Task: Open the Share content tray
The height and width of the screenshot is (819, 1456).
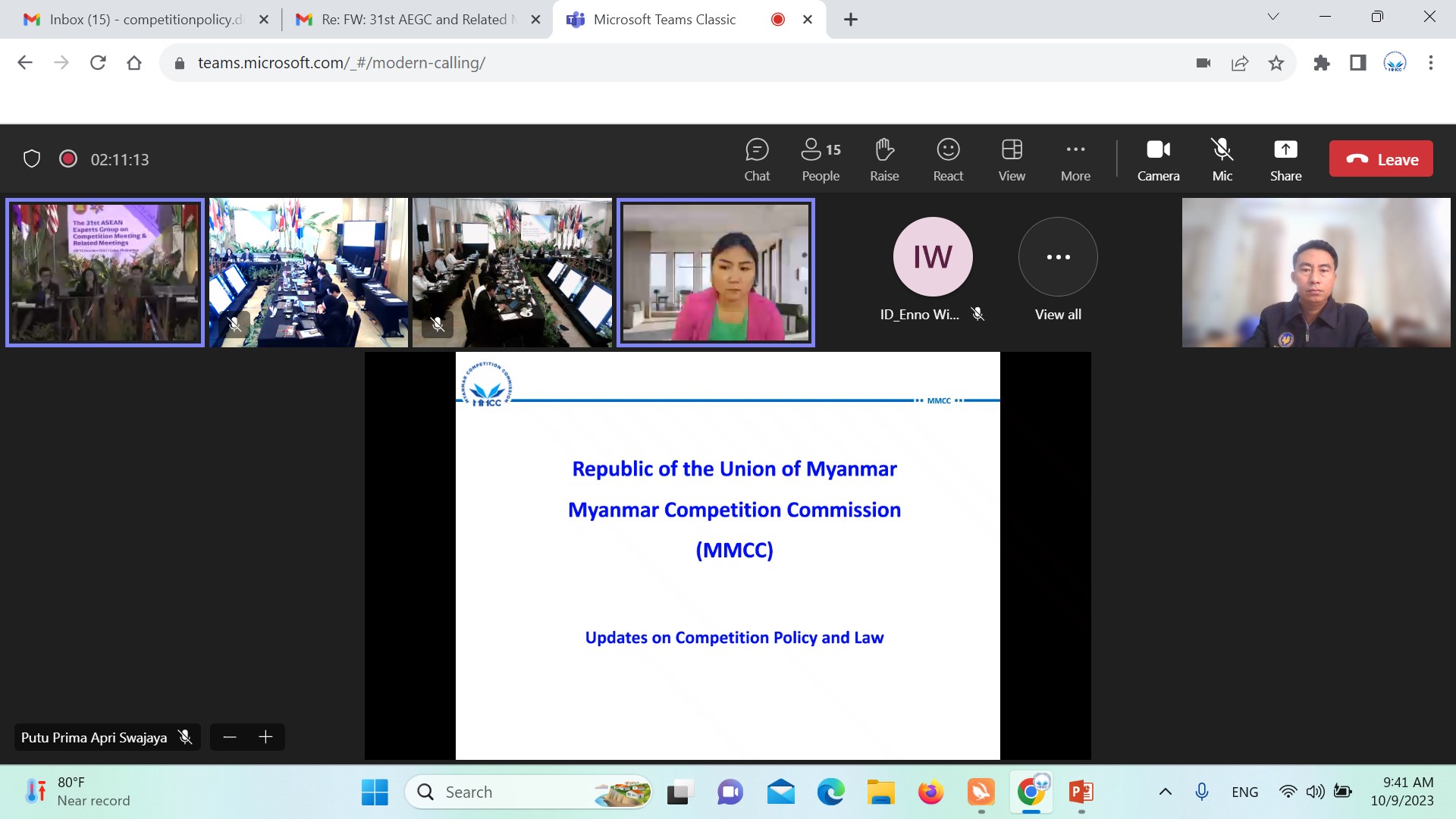Action: pyautogui.click(x=1285, y=159)
